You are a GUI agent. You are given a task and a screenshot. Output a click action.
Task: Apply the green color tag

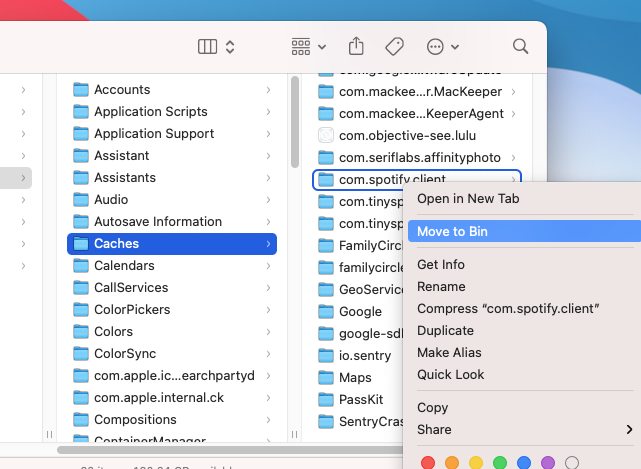[500, 462]
